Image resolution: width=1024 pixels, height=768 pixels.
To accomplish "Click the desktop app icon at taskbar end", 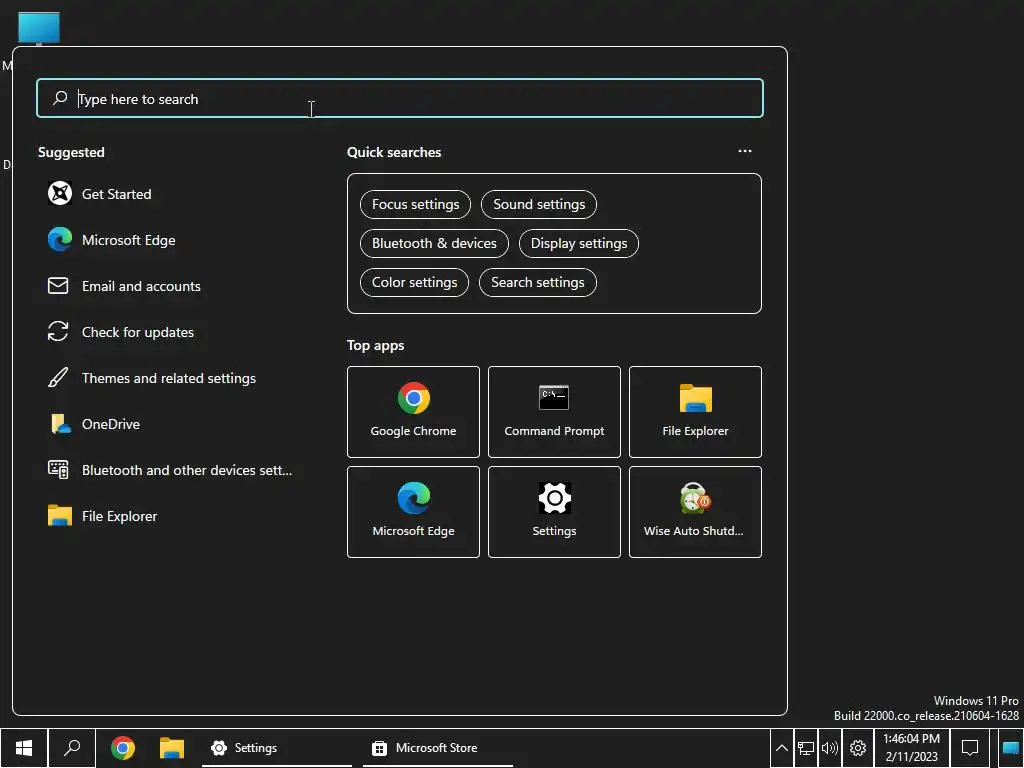I will click(1011, 748).
